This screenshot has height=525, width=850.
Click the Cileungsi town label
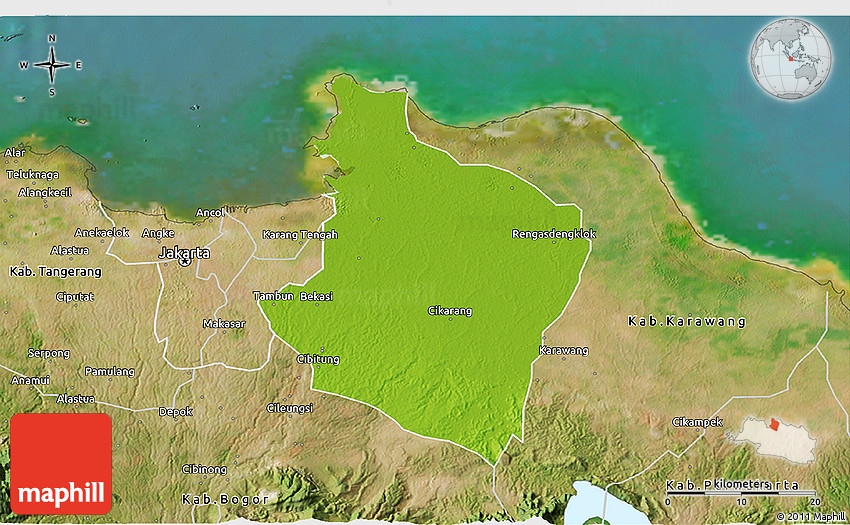tap(290, 407)
